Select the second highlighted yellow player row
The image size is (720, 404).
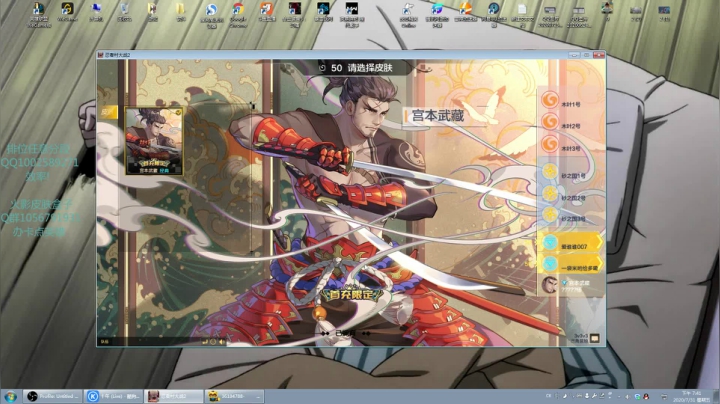tap(570, 264)
